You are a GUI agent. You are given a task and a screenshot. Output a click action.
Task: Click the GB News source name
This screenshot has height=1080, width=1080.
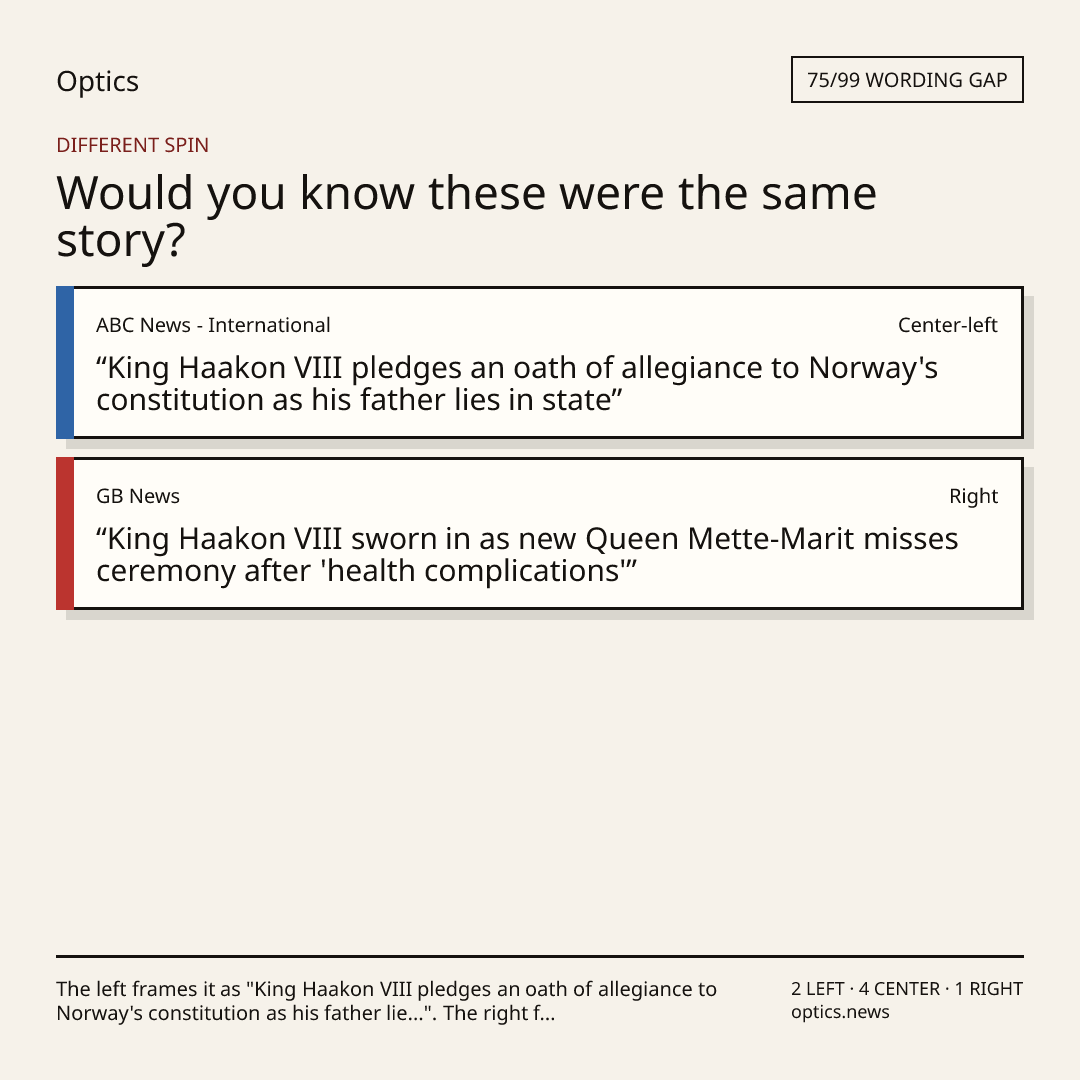[138, 496]
